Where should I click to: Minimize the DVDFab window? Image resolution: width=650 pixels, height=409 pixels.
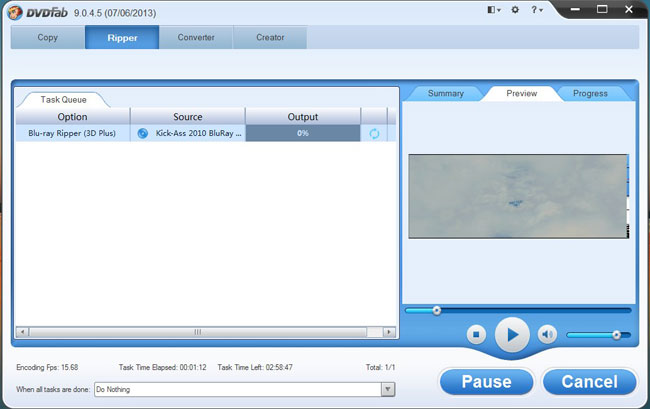(x=575, y=10)
